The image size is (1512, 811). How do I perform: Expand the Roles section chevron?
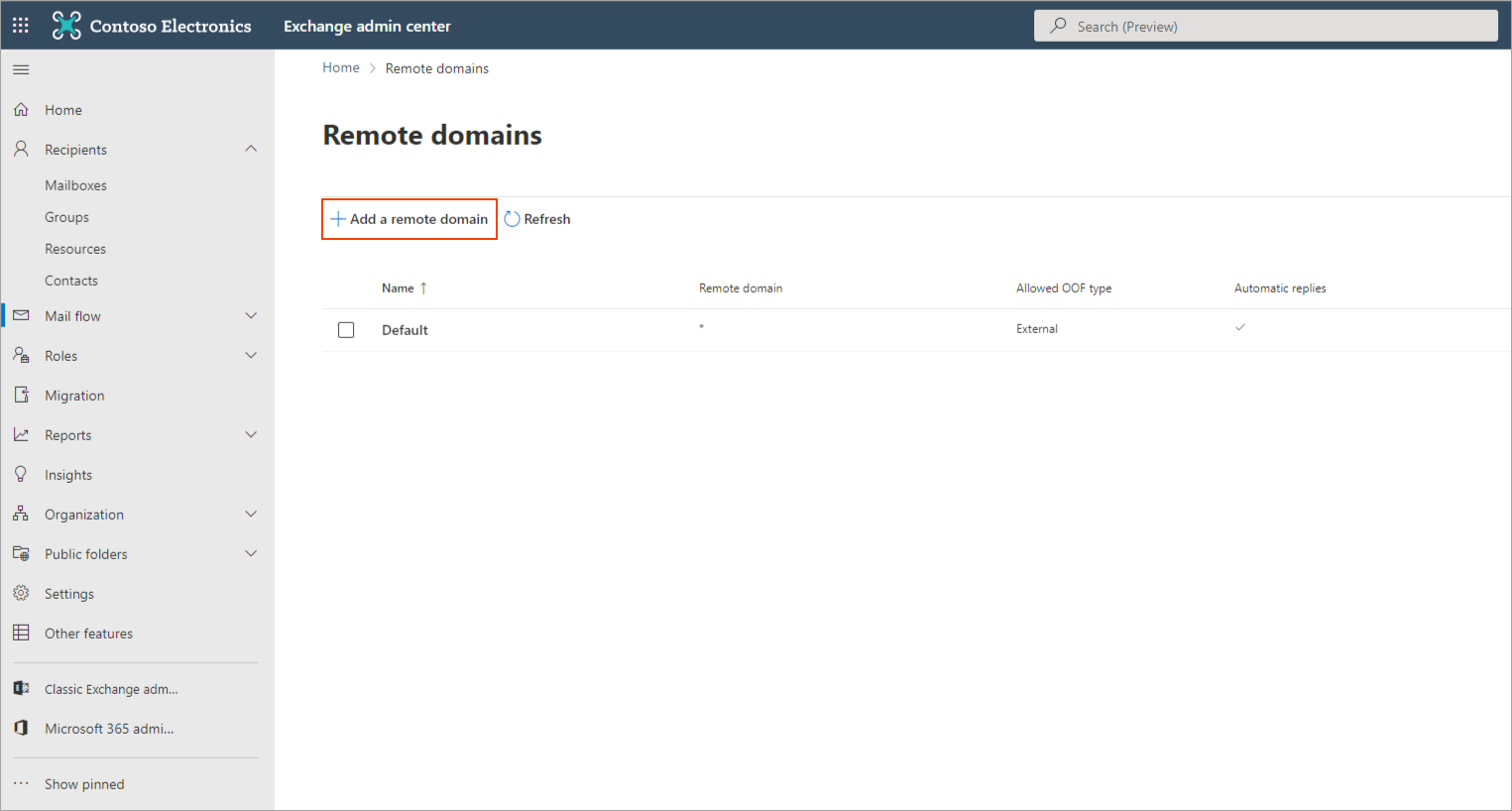[x=251, y=355]
